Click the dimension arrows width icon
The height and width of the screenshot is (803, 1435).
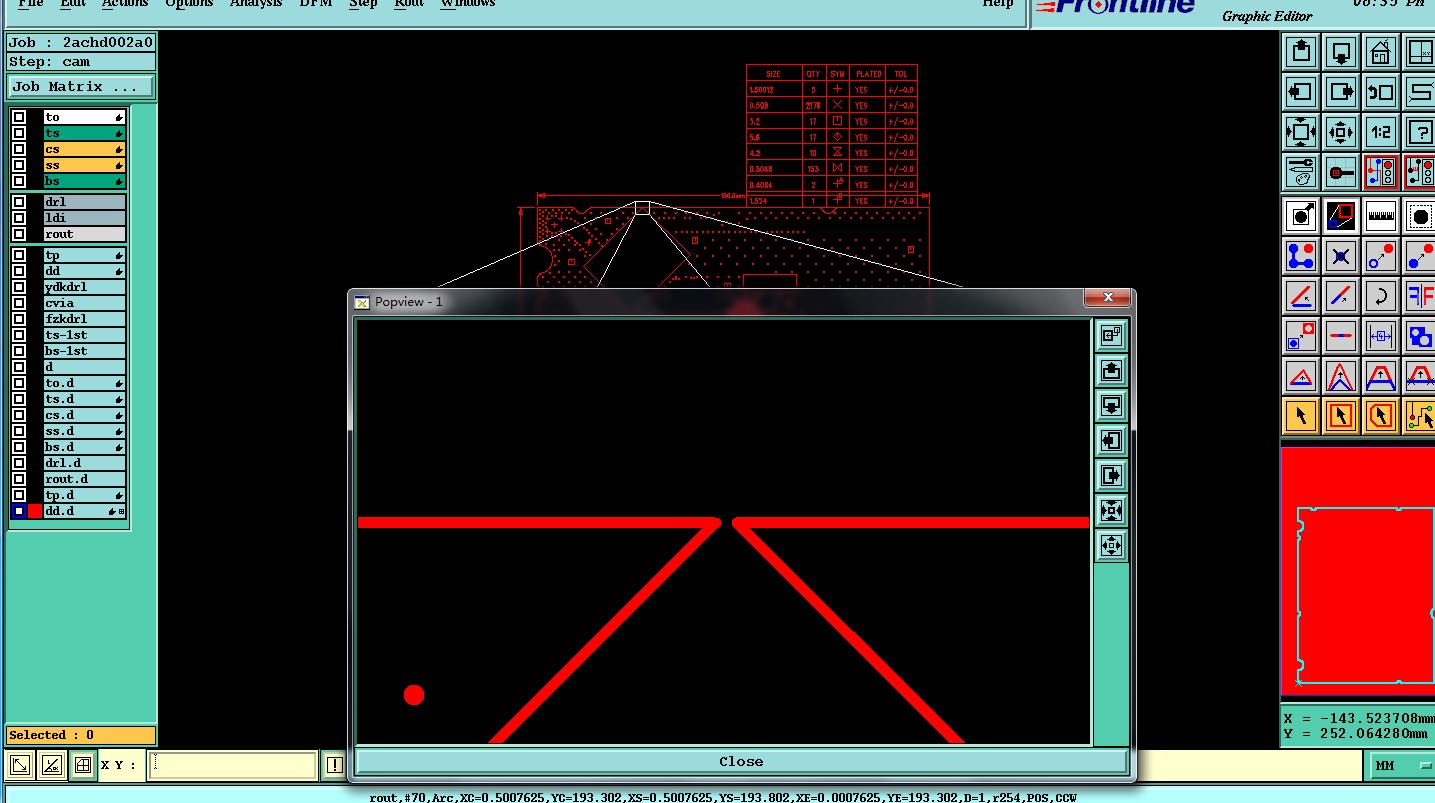(1380, 336)
